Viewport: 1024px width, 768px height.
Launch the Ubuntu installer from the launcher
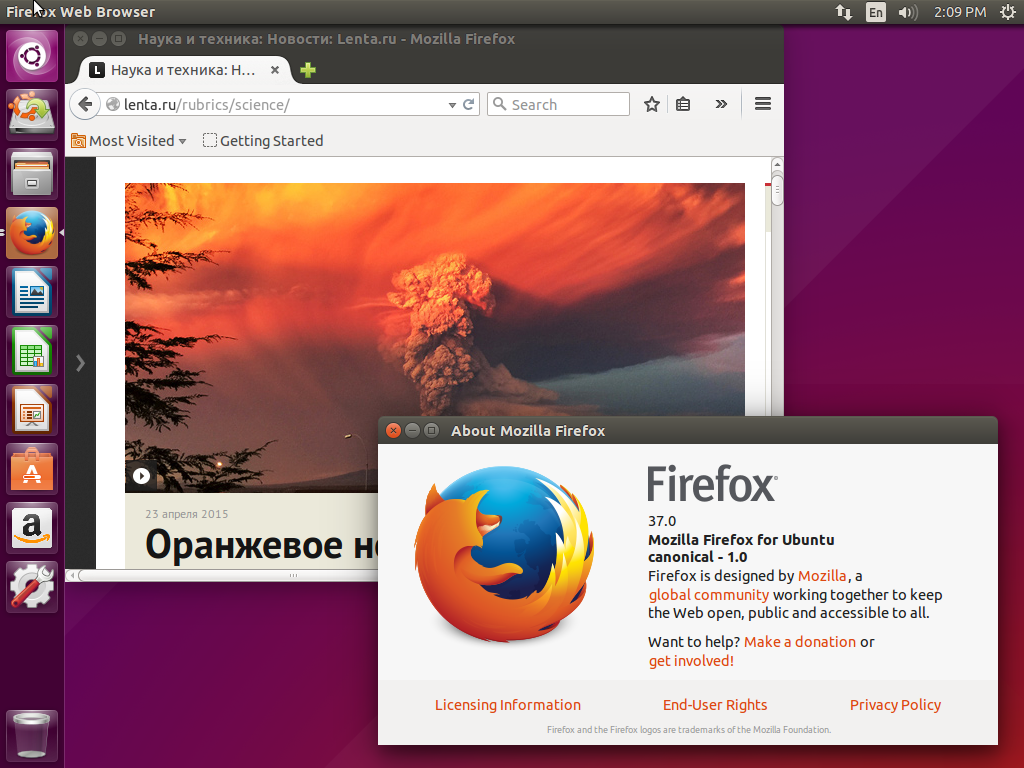click(32, 114)
